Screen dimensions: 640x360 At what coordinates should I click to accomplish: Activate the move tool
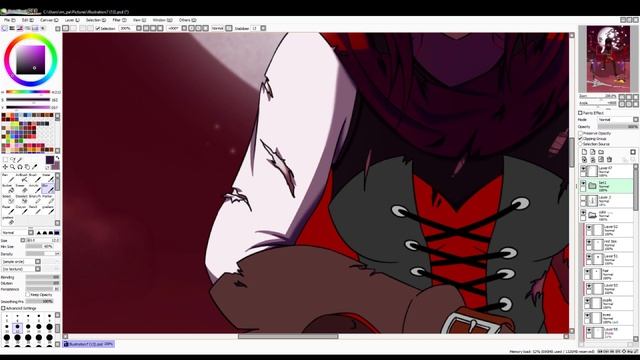[x=5, y=167]
